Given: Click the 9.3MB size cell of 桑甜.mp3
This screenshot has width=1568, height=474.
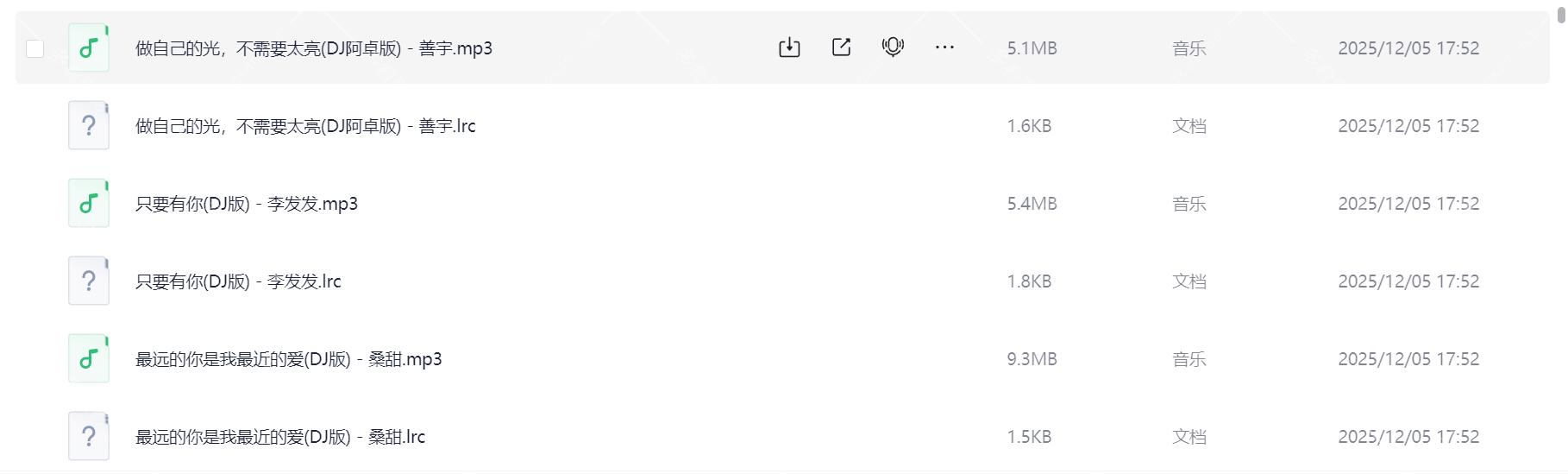Looking at the screenshot, I should (x=1032, y=359).
